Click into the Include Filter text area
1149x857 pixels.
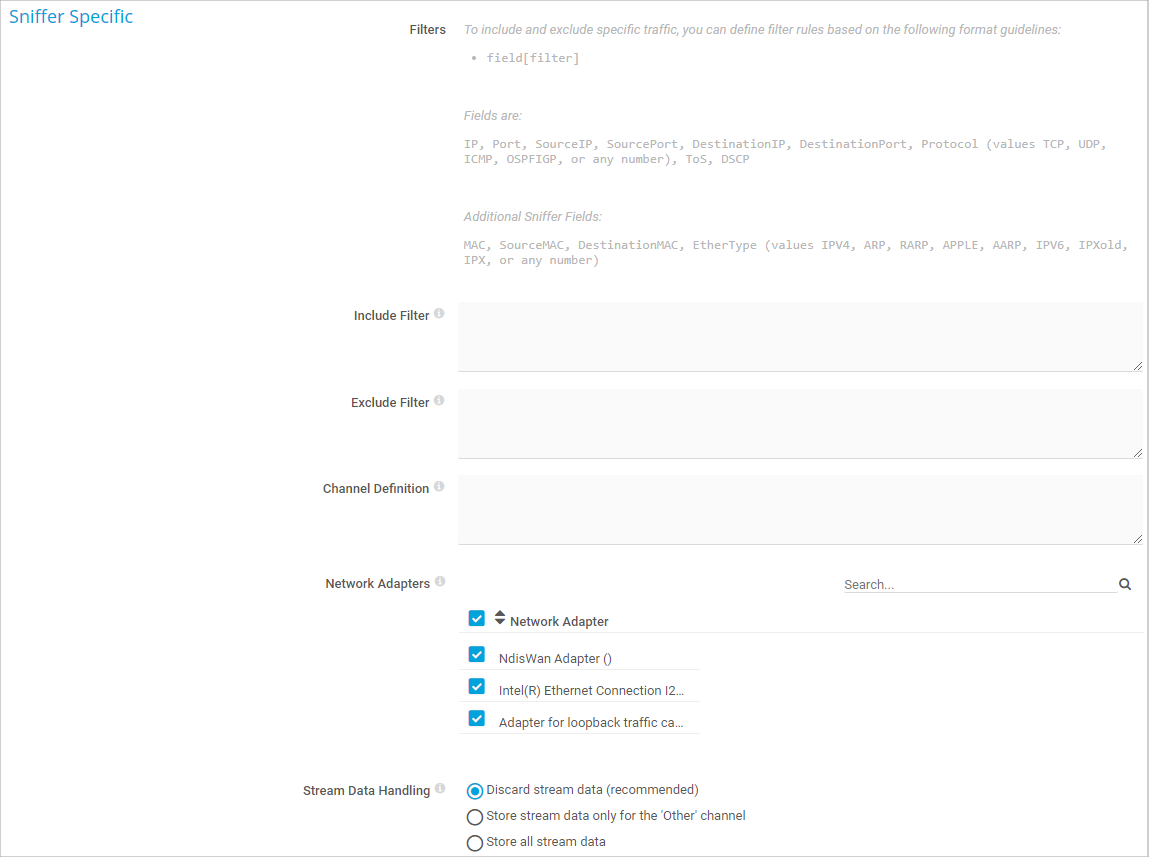[x=799, y=337]
